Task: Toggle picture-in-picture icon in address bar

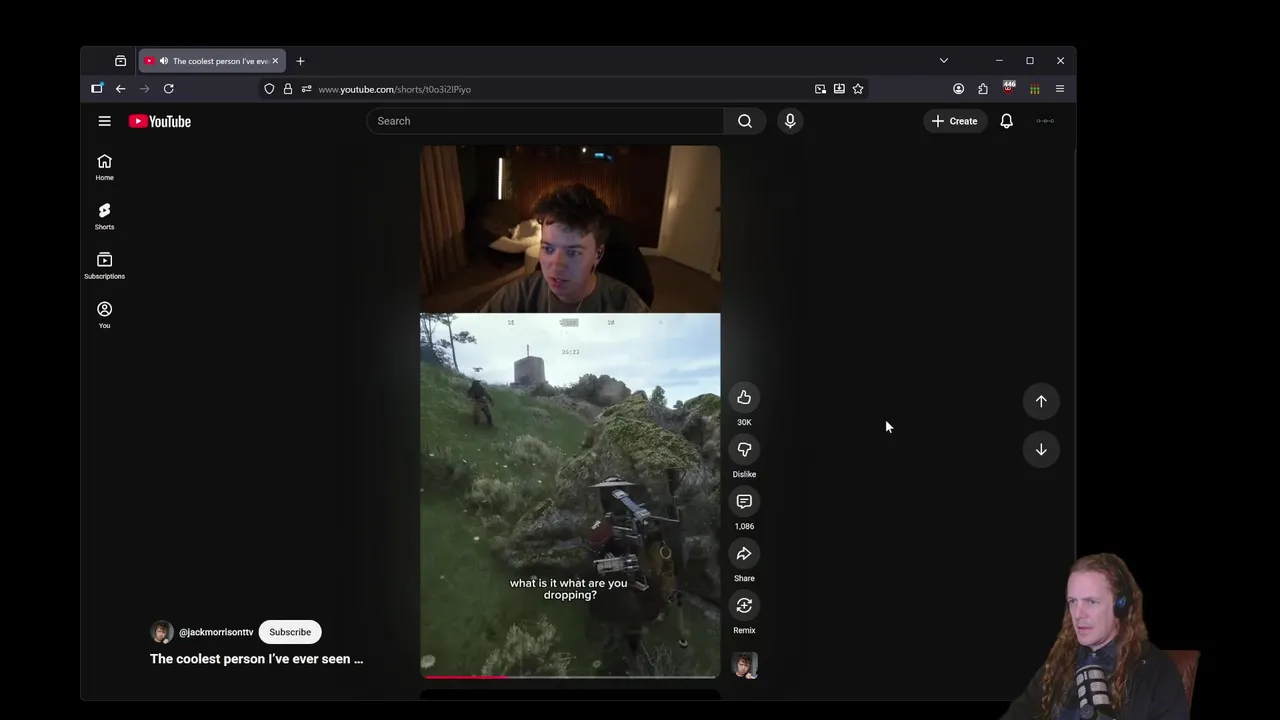Action: tap(820, 89)
